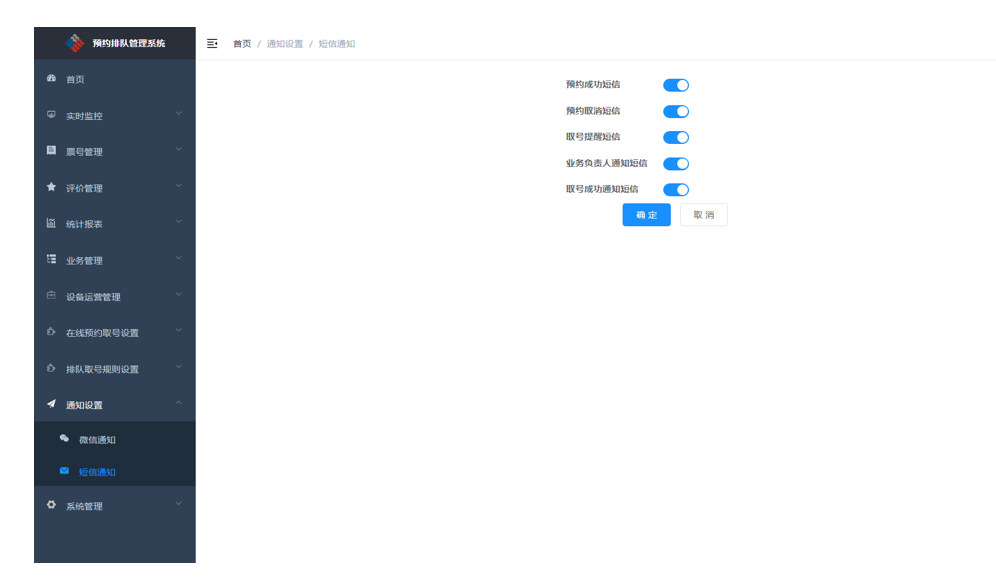
Task: Click the blue 确定 button
Action: (x=646, y=215)
